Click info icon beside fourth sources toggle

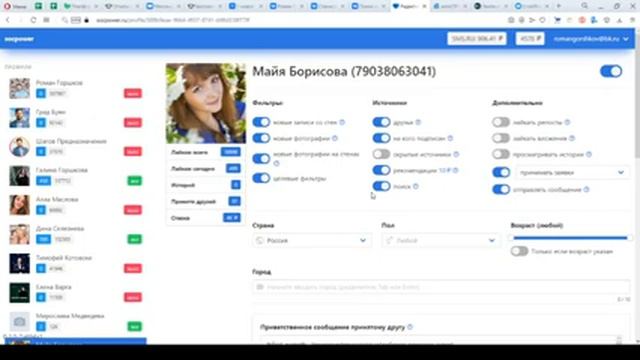click(x=456, y=170)
